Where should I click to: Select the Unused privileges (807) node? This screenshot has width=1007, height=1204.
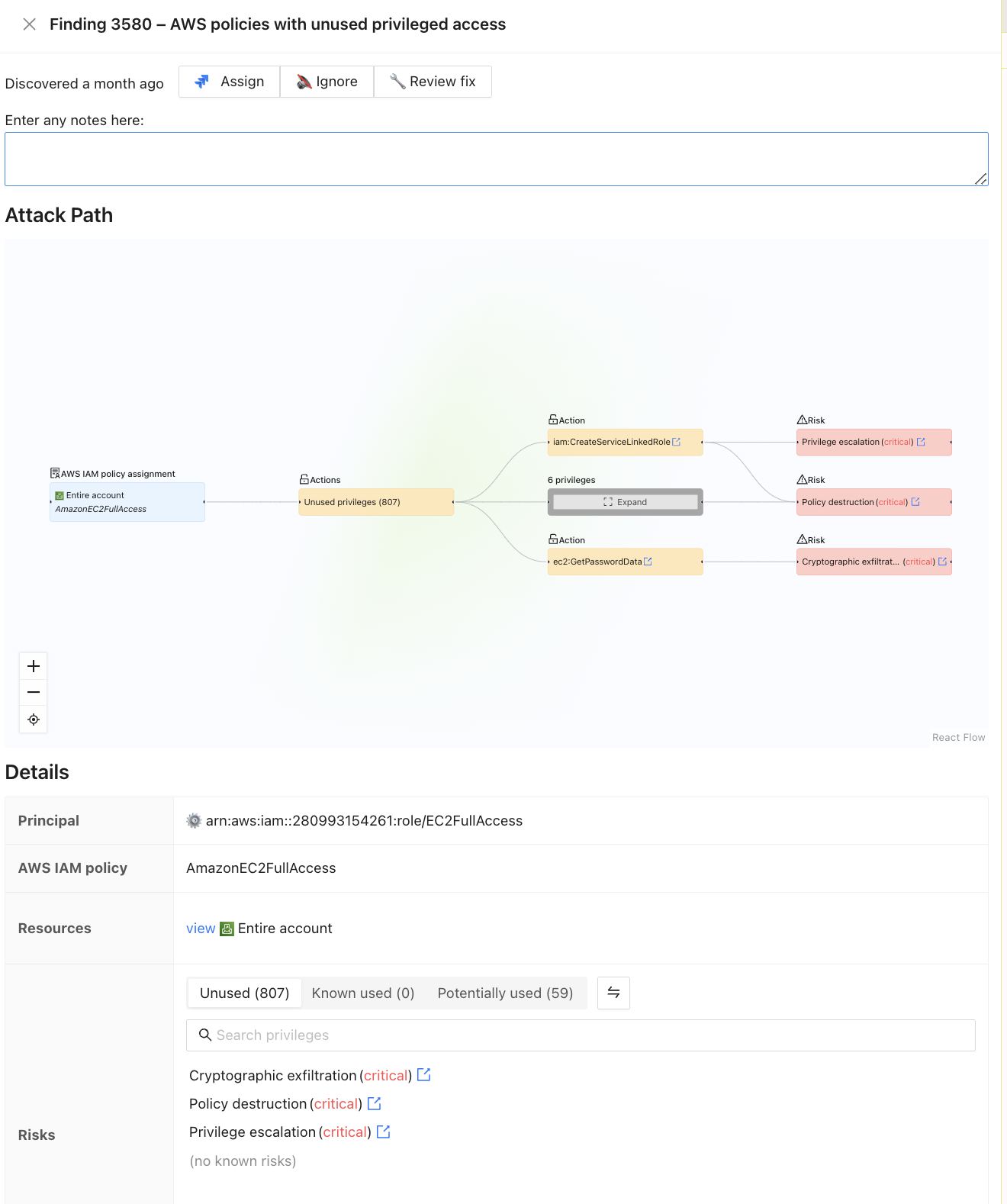375,502
